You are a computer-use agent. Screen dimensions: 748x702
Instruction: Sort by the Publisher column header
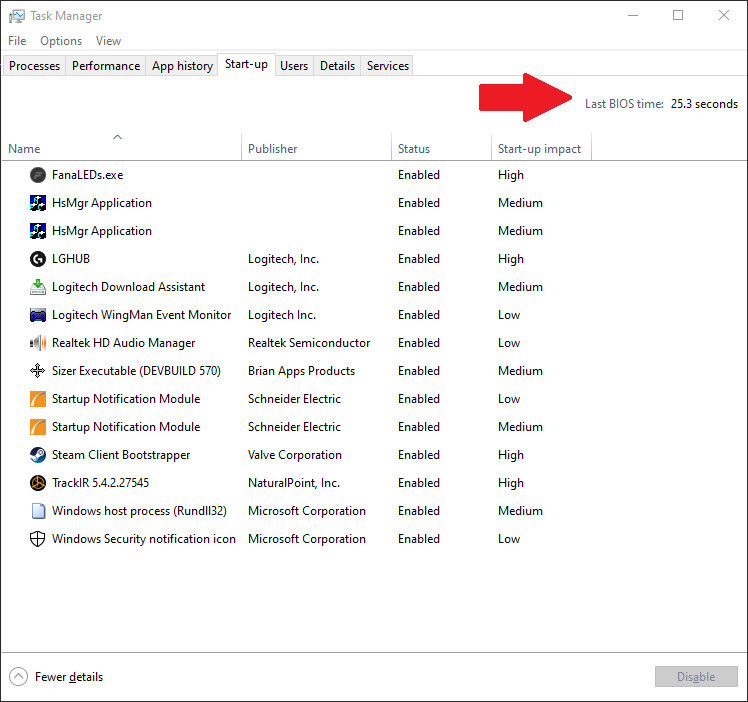[x=316, y=146]
